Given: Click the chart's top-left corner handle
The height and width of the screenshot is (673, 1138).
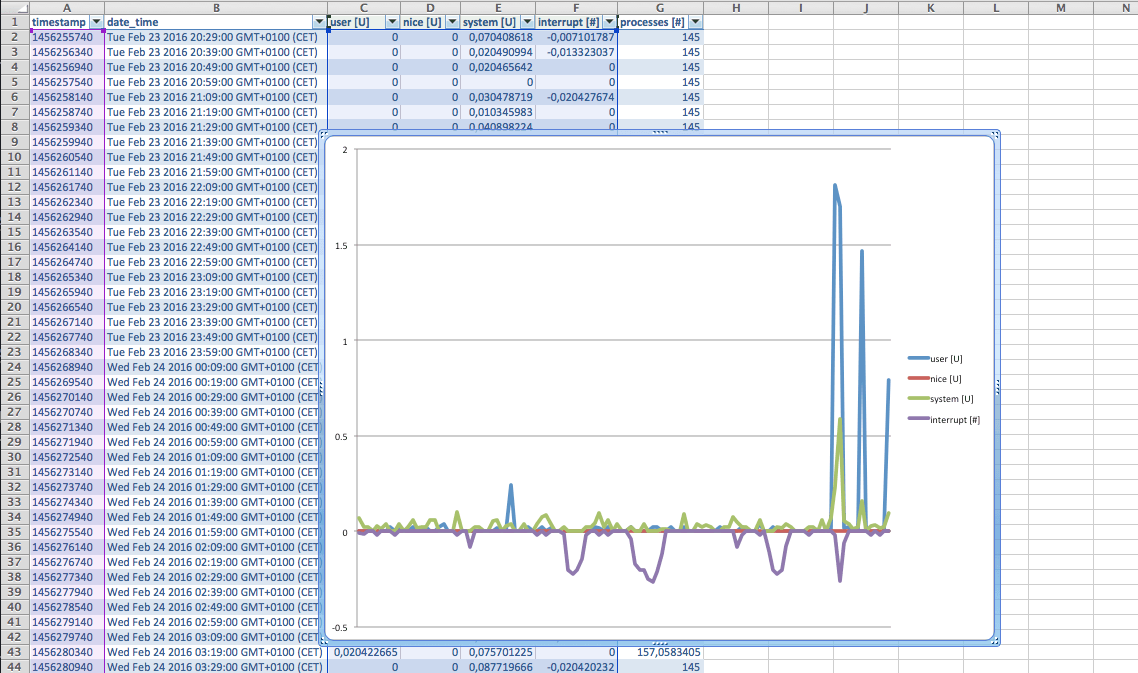Looking at the screenshot, I should 323,134.
